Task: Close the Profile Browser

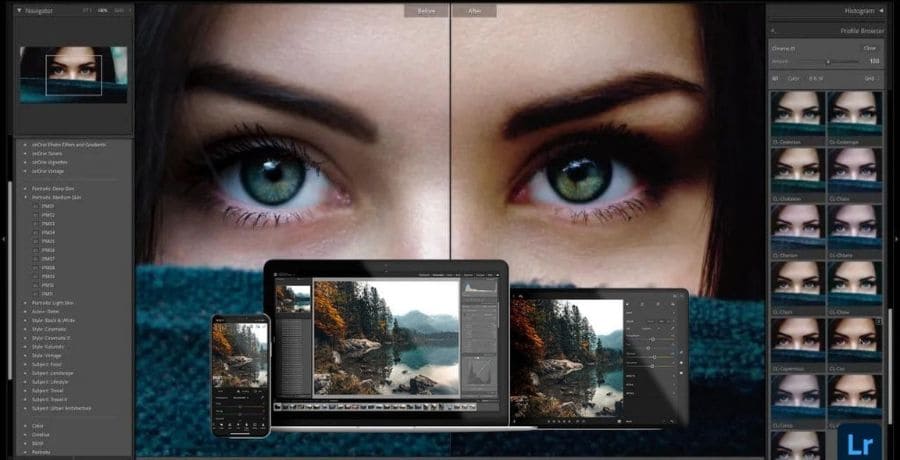Action: tap(869, 48)
